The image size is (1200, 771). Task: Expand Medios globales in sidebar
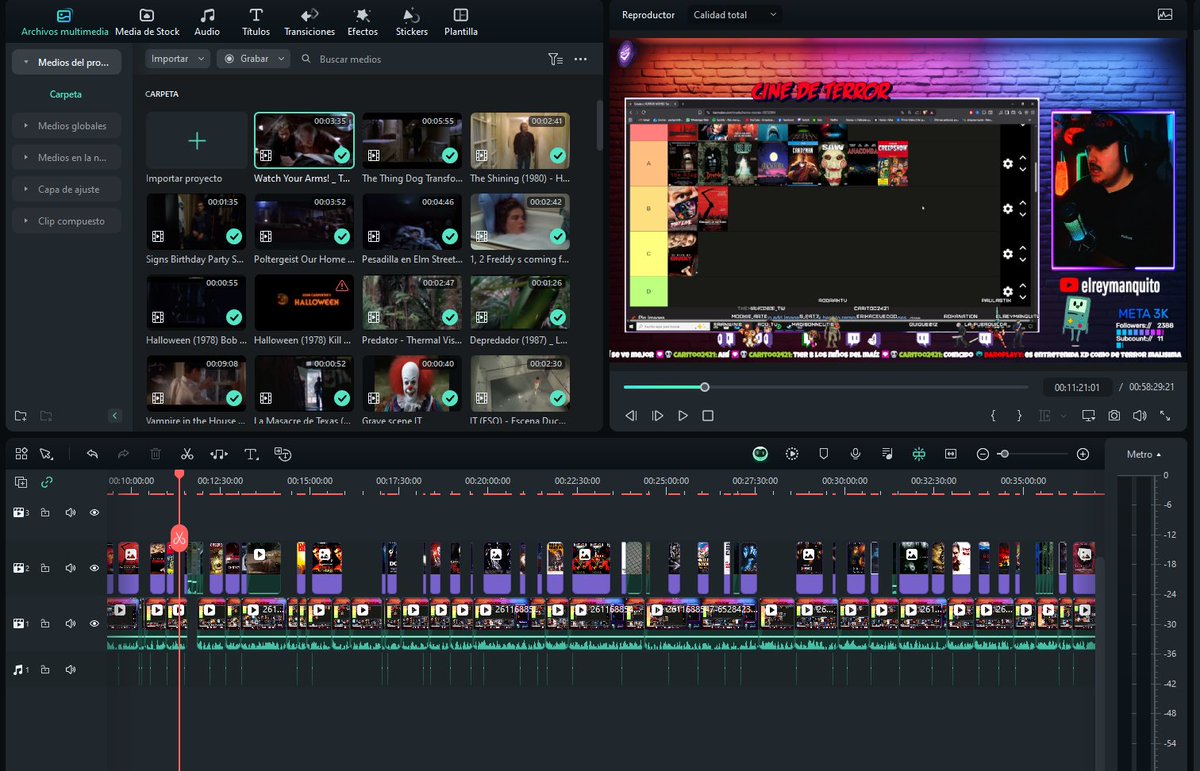pyautogui.click(x=66, y=126)
